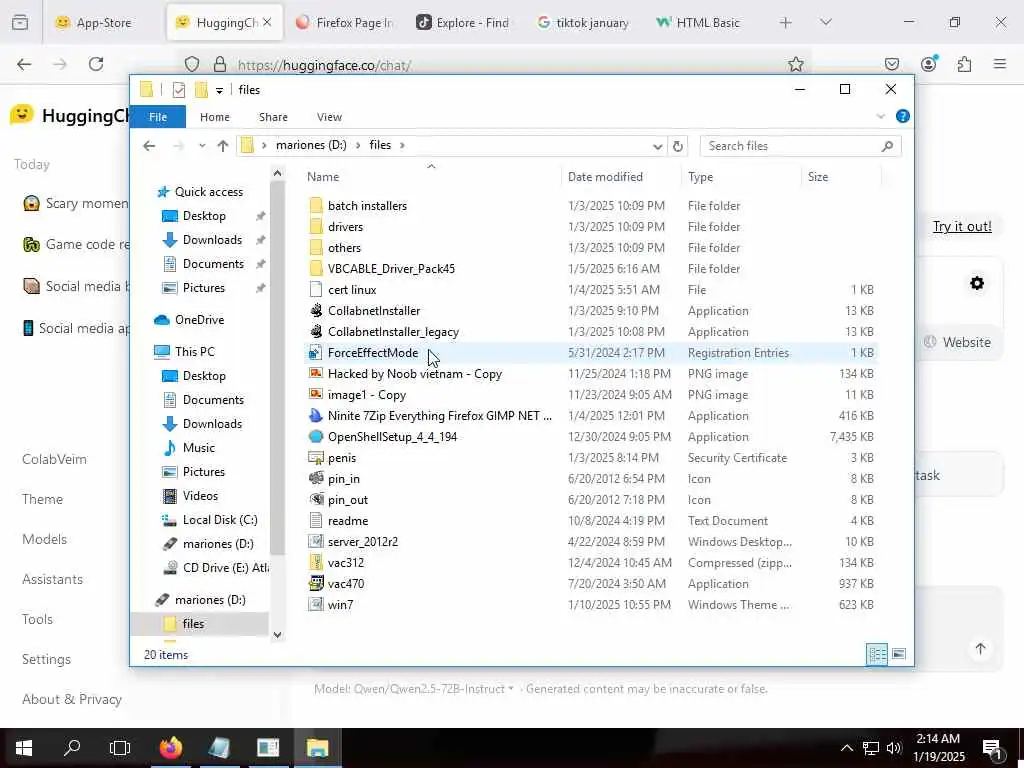Open the notifications action center icon

click(x=993, y=748)
